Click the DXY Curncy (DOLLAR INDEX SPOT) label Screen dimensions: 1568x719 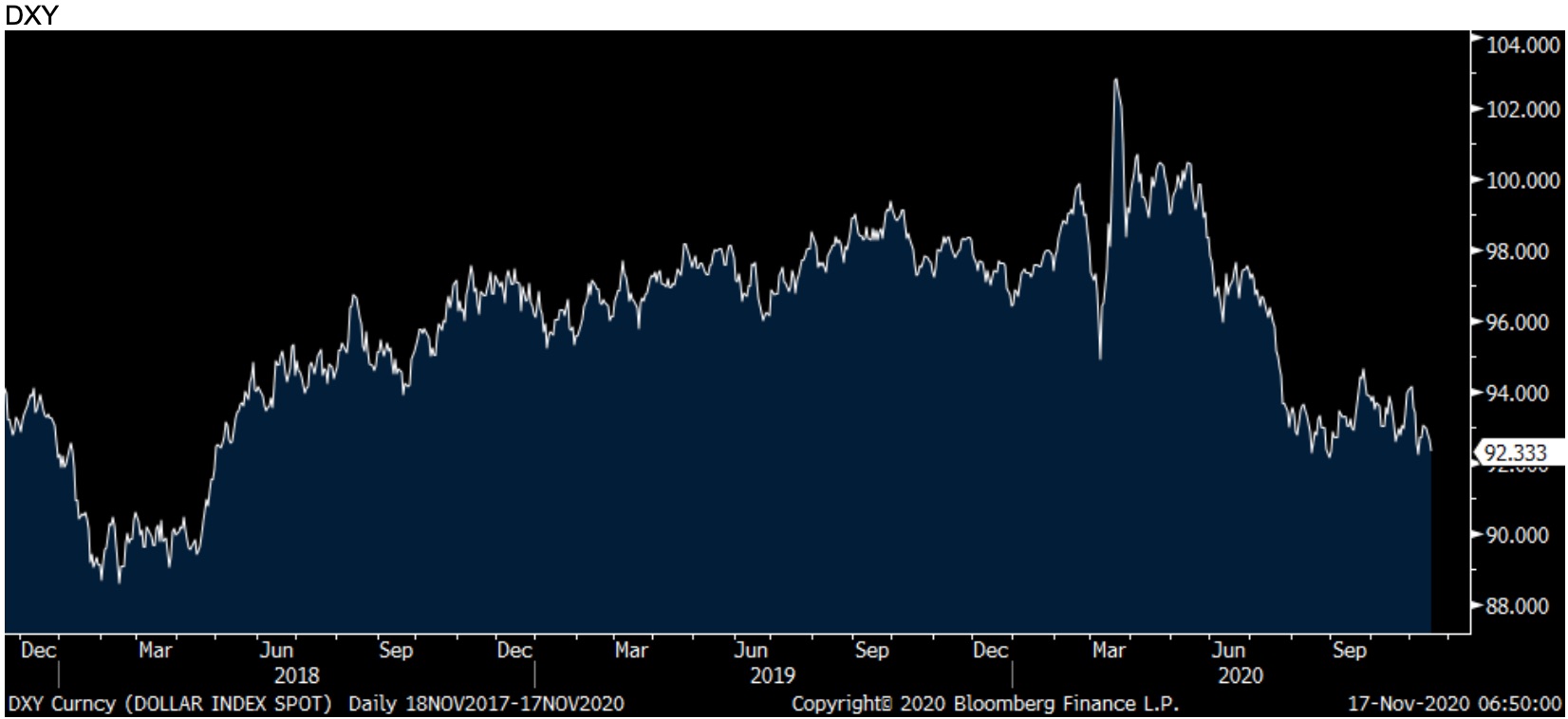point(171,704)
